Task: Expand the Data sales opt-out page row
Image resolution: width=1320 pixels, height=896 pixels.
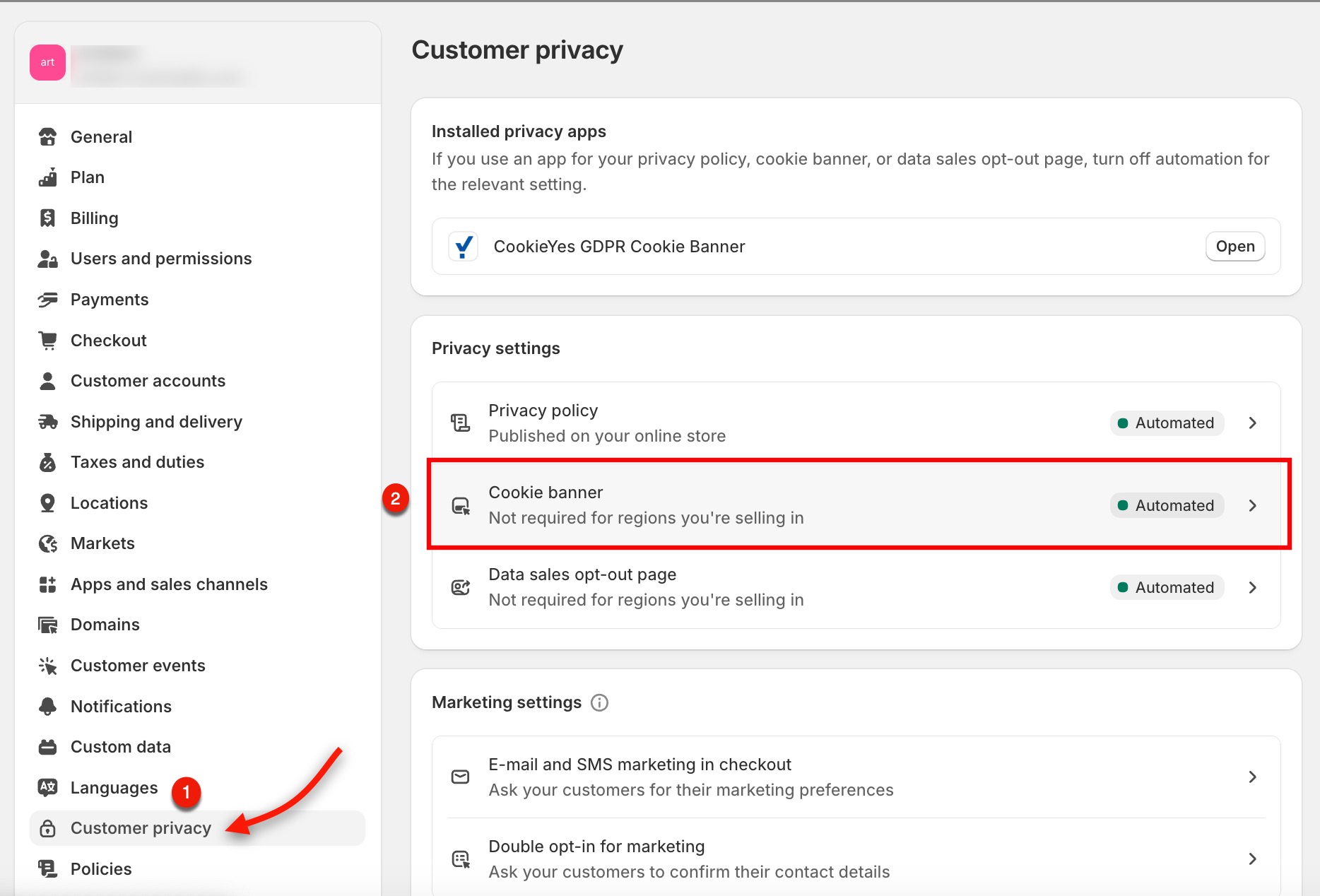Action: point(1252,586)
